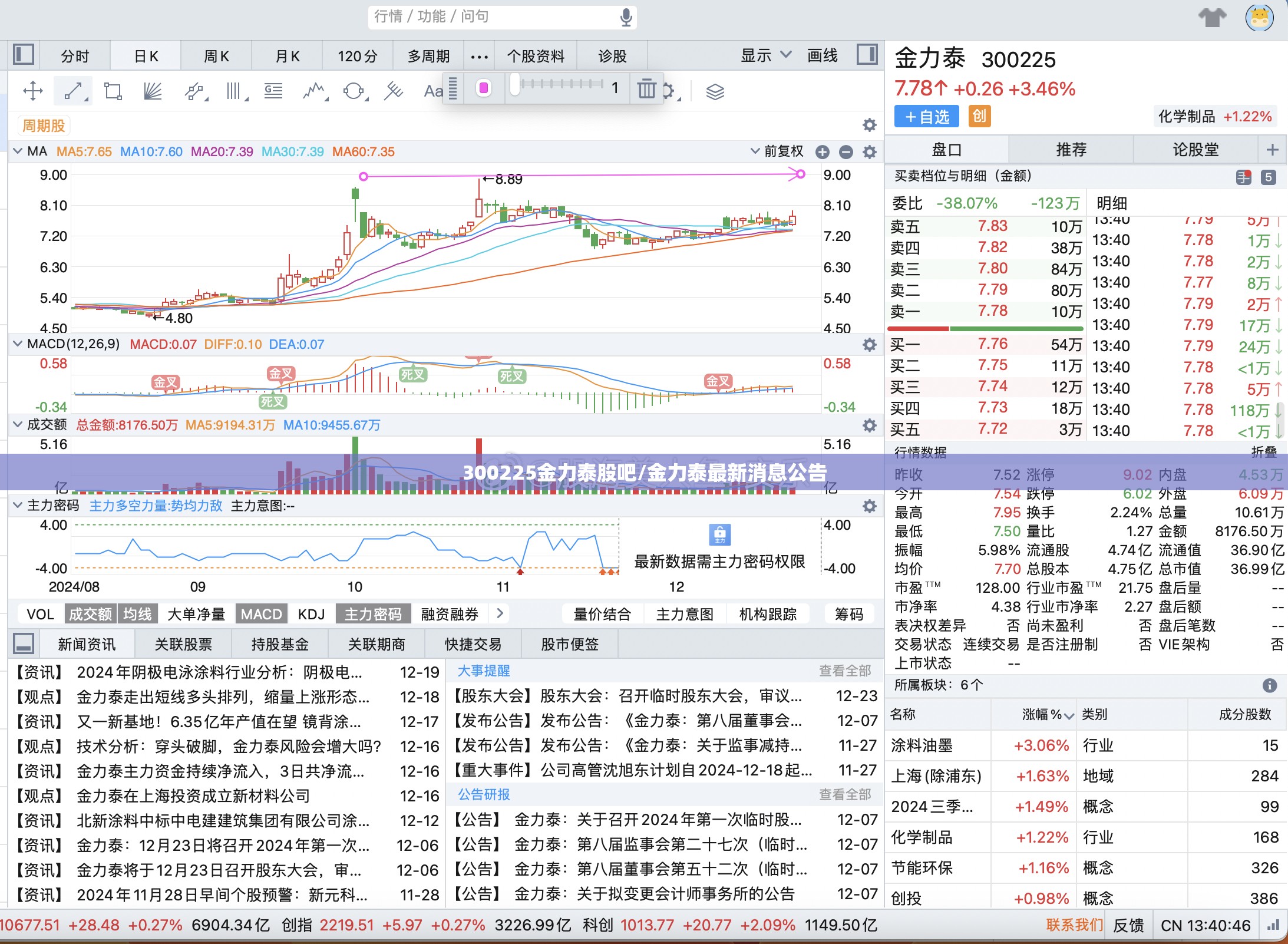Viewport: 1288px width, 944px height.
Task: Open the 主力密码 panel settings gear
Action: point(870,506)
